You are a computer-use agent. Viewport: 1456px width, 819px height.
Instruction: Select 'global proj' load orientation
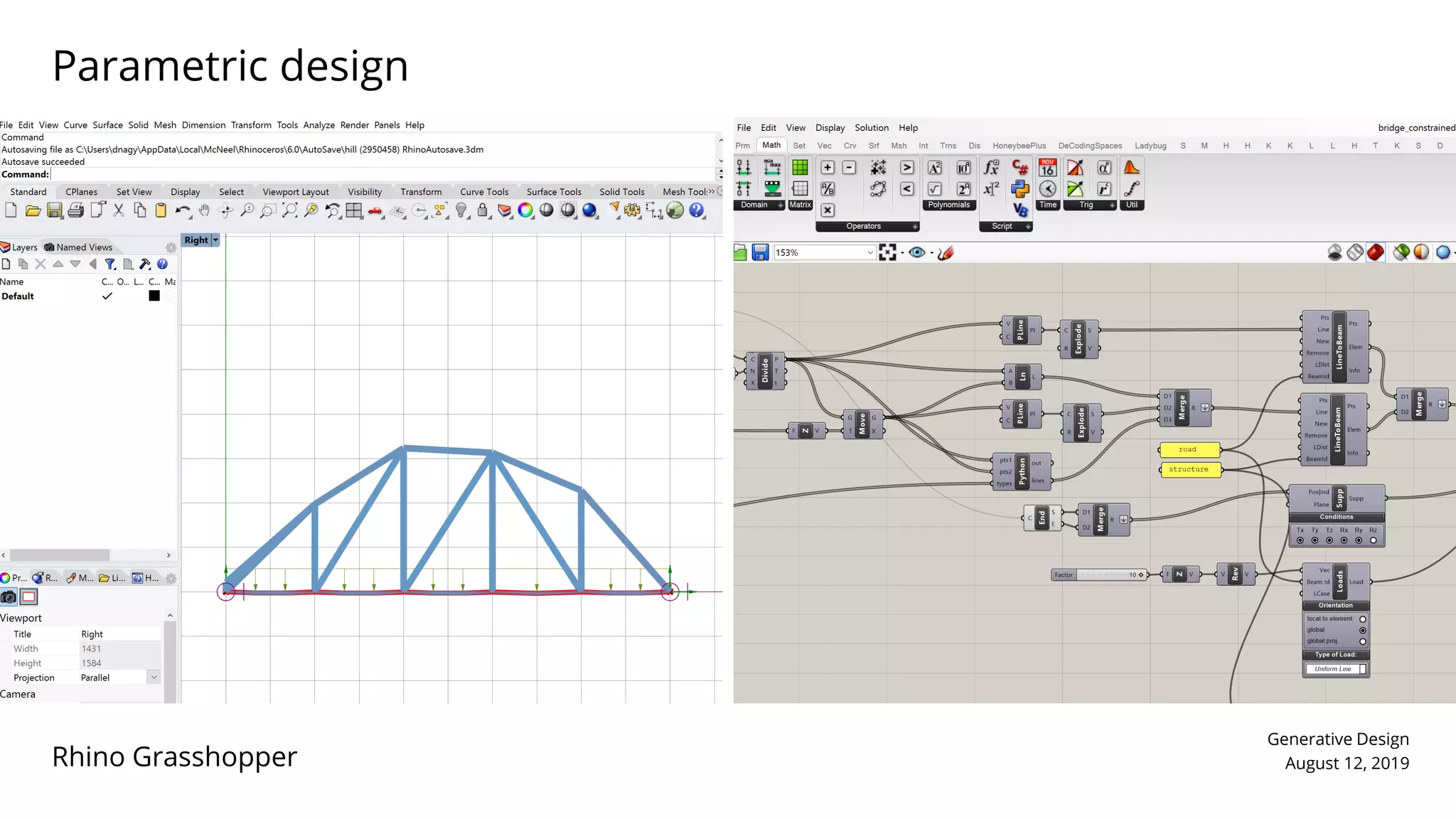pos(1363,641)
